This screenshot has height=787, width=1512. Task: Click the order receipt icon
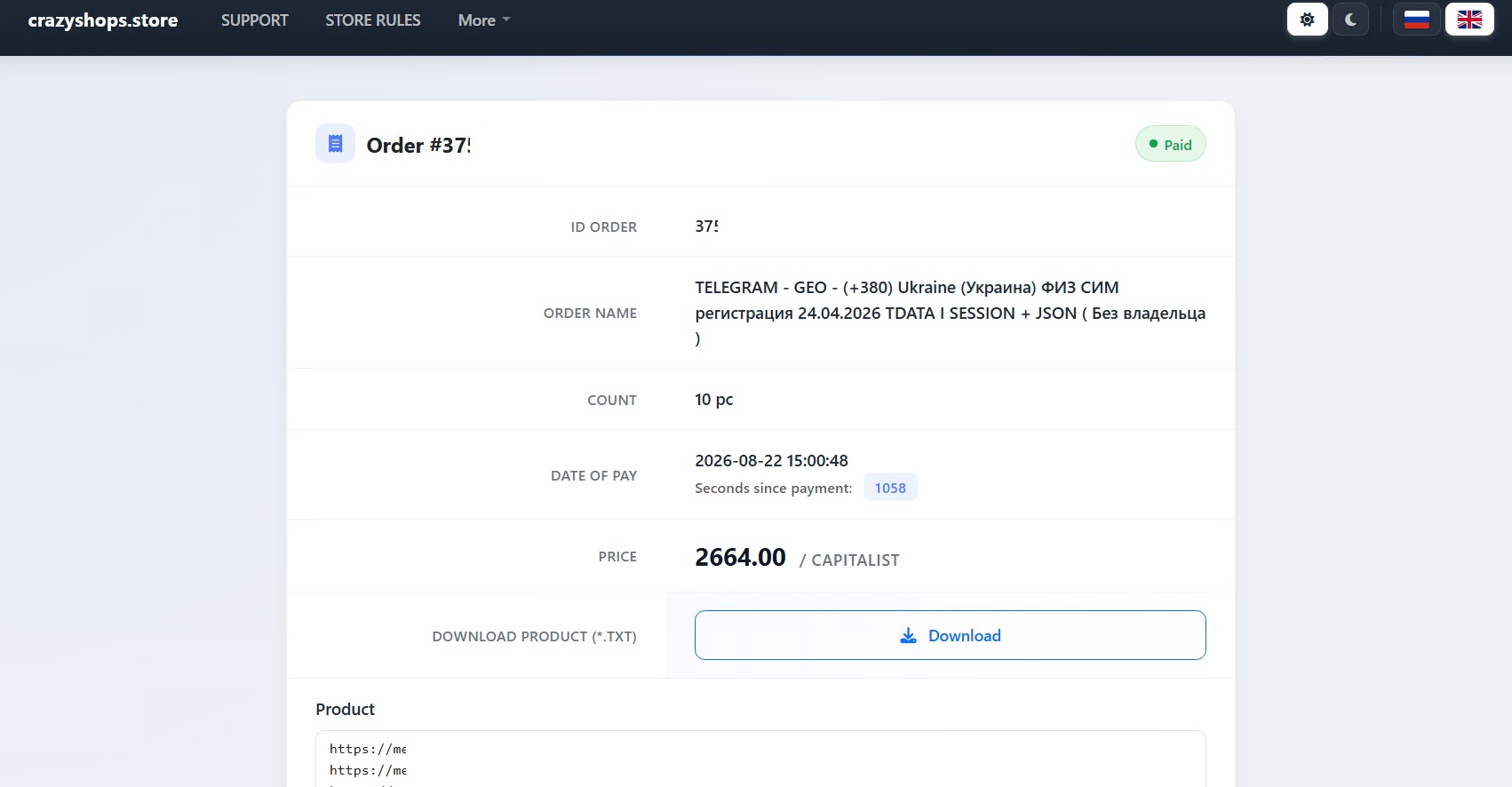pyautogui.click(x=335, y=144)
